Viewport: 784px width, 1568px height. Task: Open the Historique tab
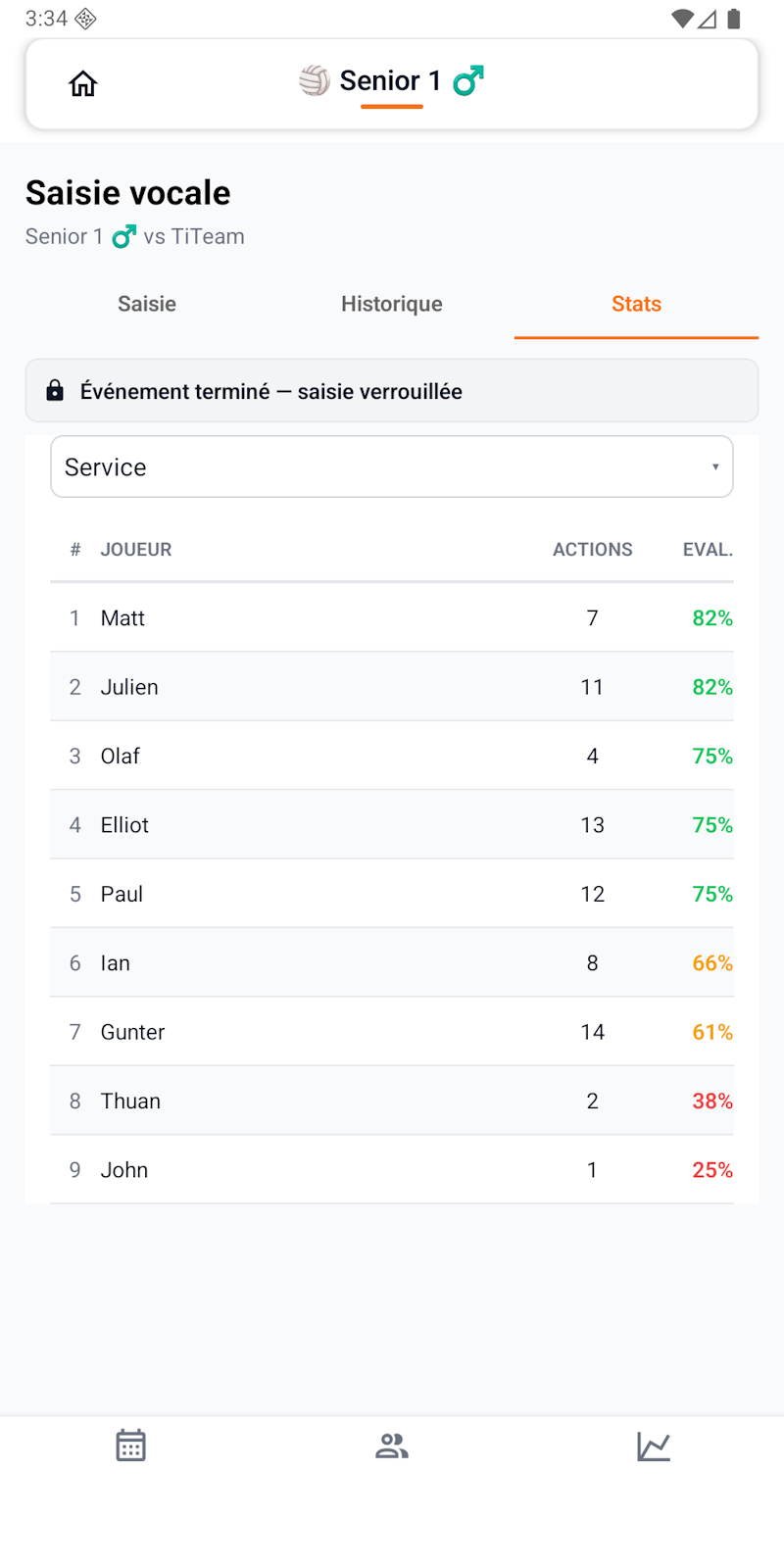391,304
